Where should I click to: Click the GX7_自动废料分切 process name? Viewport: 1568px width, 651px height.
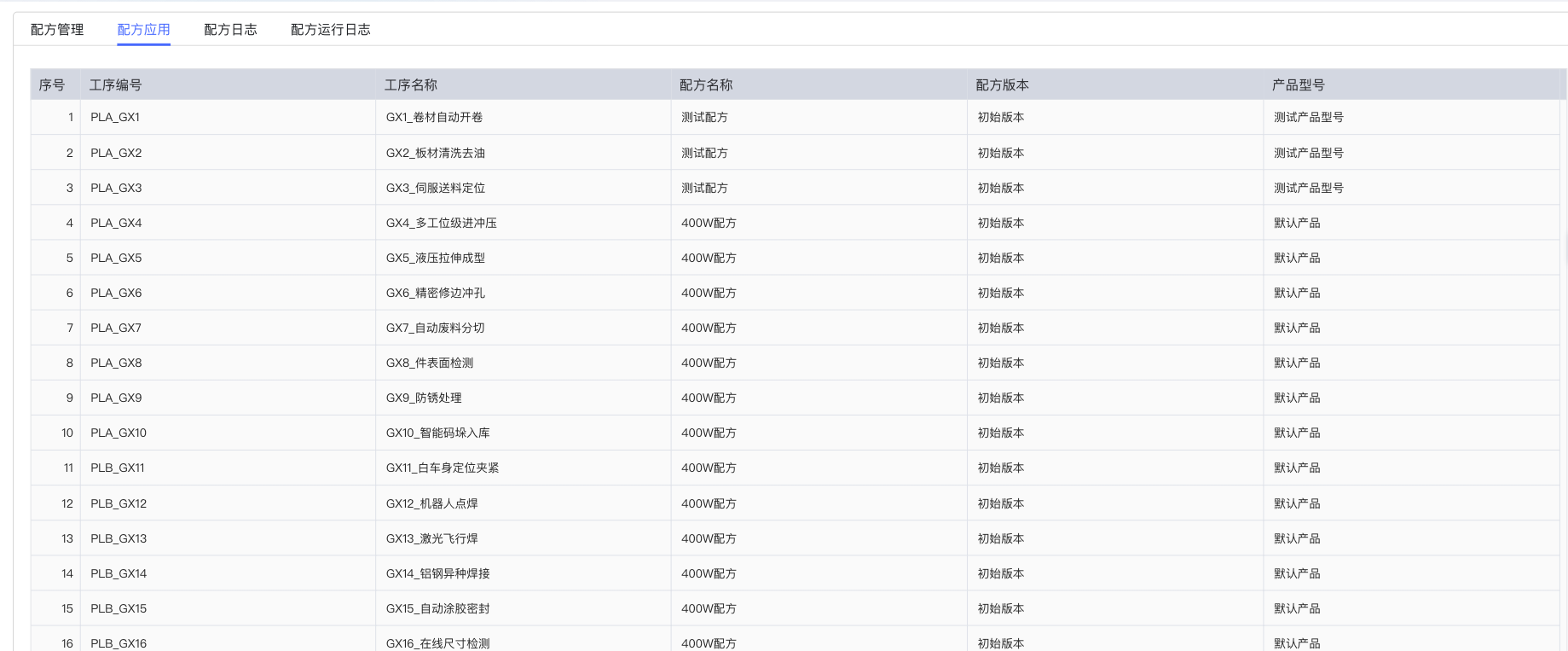(x=435, y=328)
